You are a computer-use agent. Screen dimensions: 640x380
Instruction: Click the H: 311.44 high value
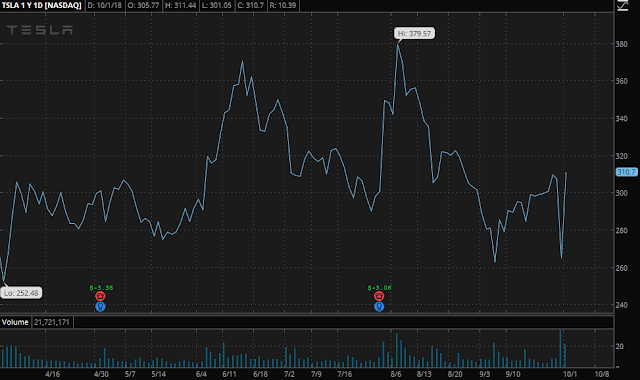coord(180,5)
